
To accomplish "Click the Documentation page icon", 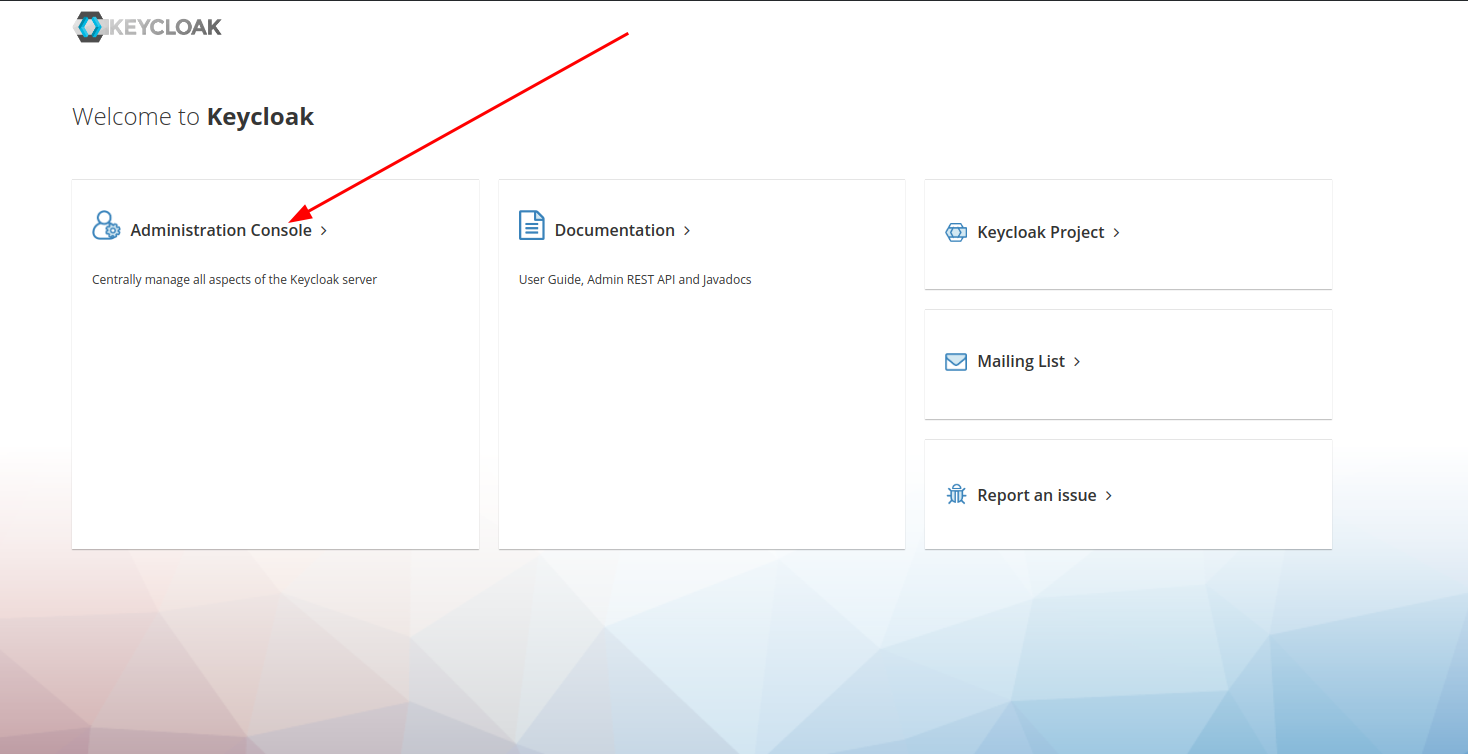I will pos(532,226).
